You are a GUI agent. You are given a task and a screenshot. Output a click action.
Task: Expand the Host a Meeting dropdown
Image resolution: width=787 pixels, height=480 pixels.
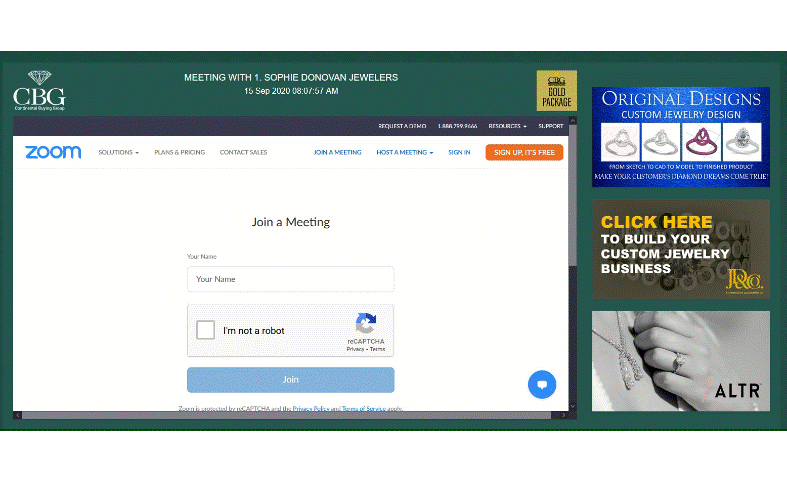[x=405, y=152]
